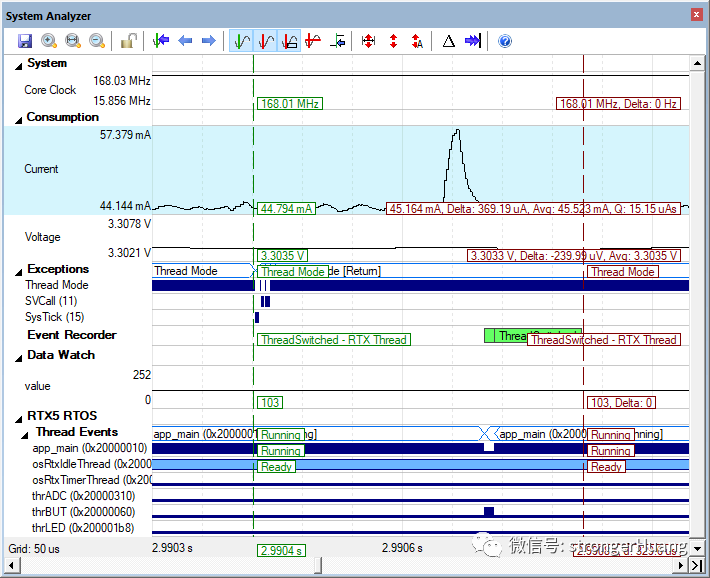
Task: Click the Show All zoom icon
Action: [x=73, y=41]
